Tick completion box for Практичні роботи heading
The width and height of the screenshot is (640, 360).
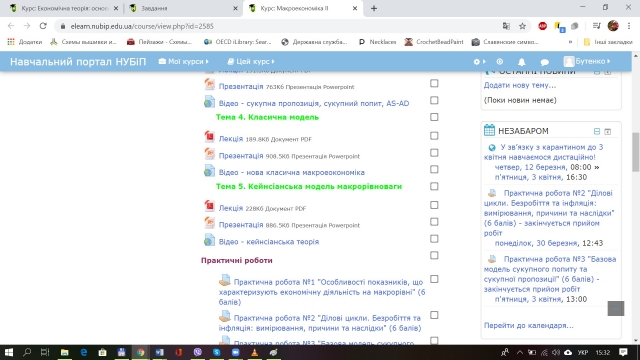[434, 255]
